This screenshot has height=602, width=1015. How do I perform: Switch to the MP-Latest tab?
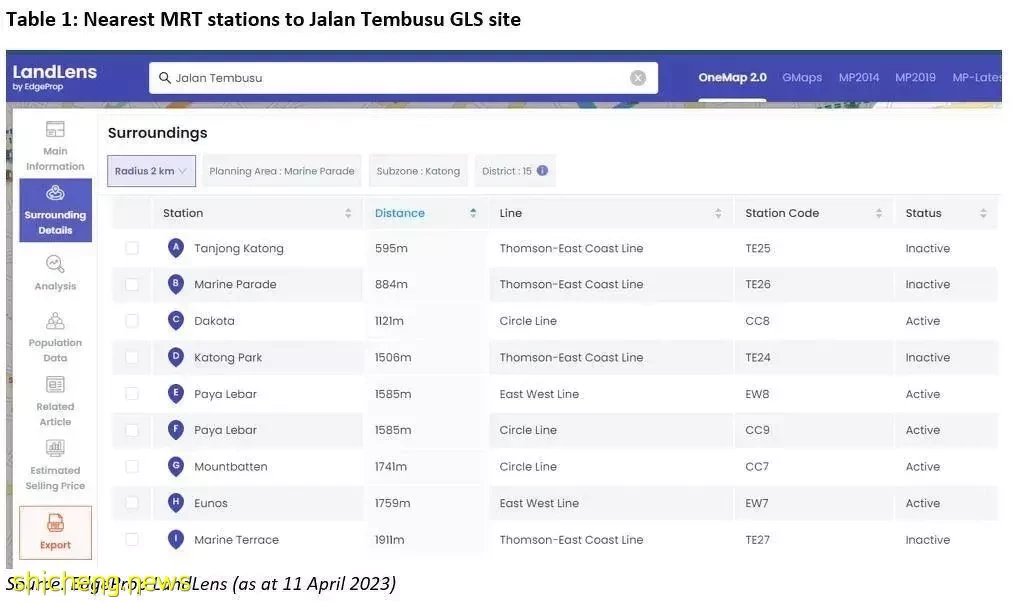[977, 78]
